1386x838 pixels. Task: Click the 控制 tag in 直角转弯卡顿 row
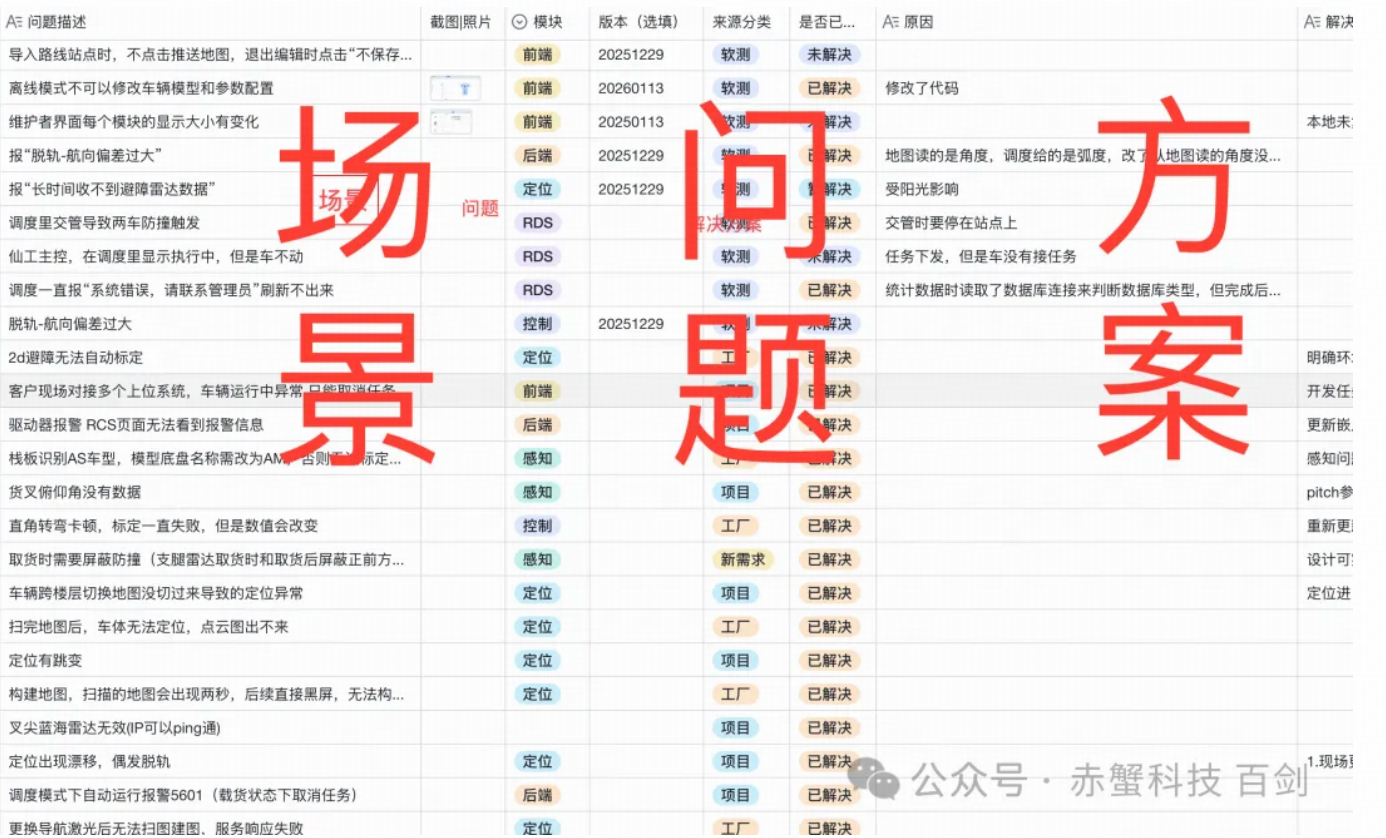[537, 526]
